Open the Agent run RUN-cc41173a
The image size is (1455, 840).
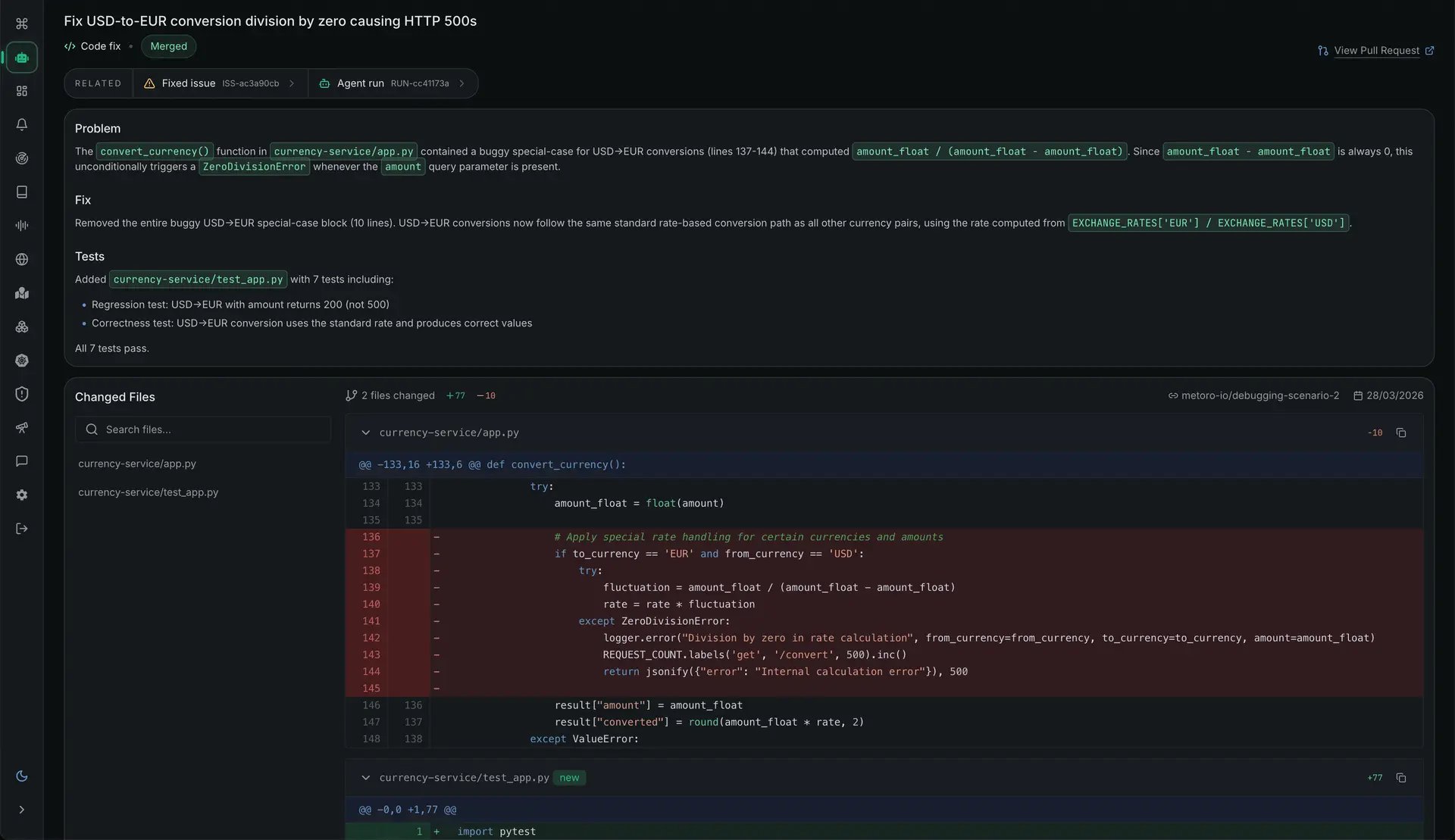click(393, 83)
